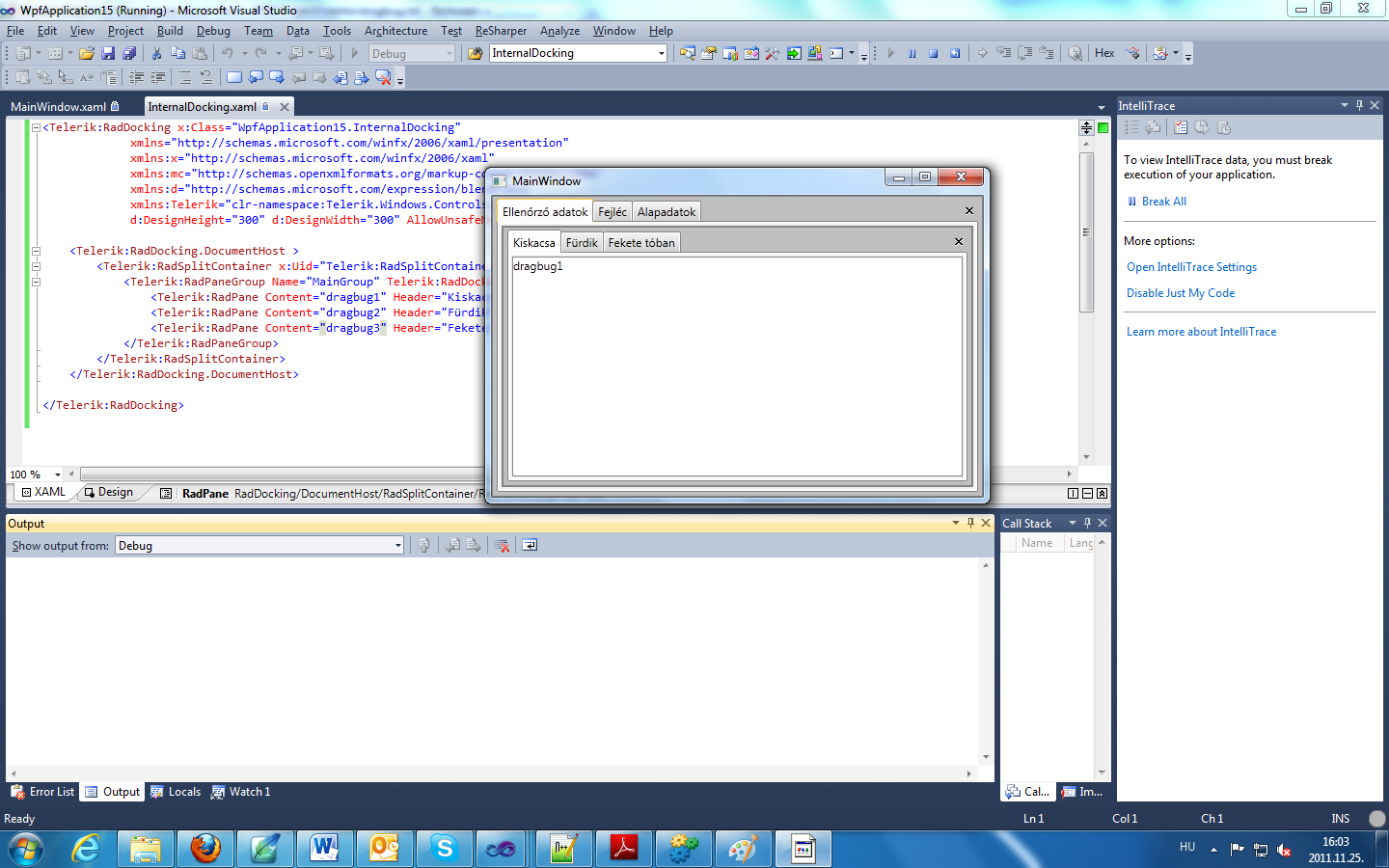Expand the InternalDocking find combo box
Screen dimensions: 1389x868
(x=661, y=54)
